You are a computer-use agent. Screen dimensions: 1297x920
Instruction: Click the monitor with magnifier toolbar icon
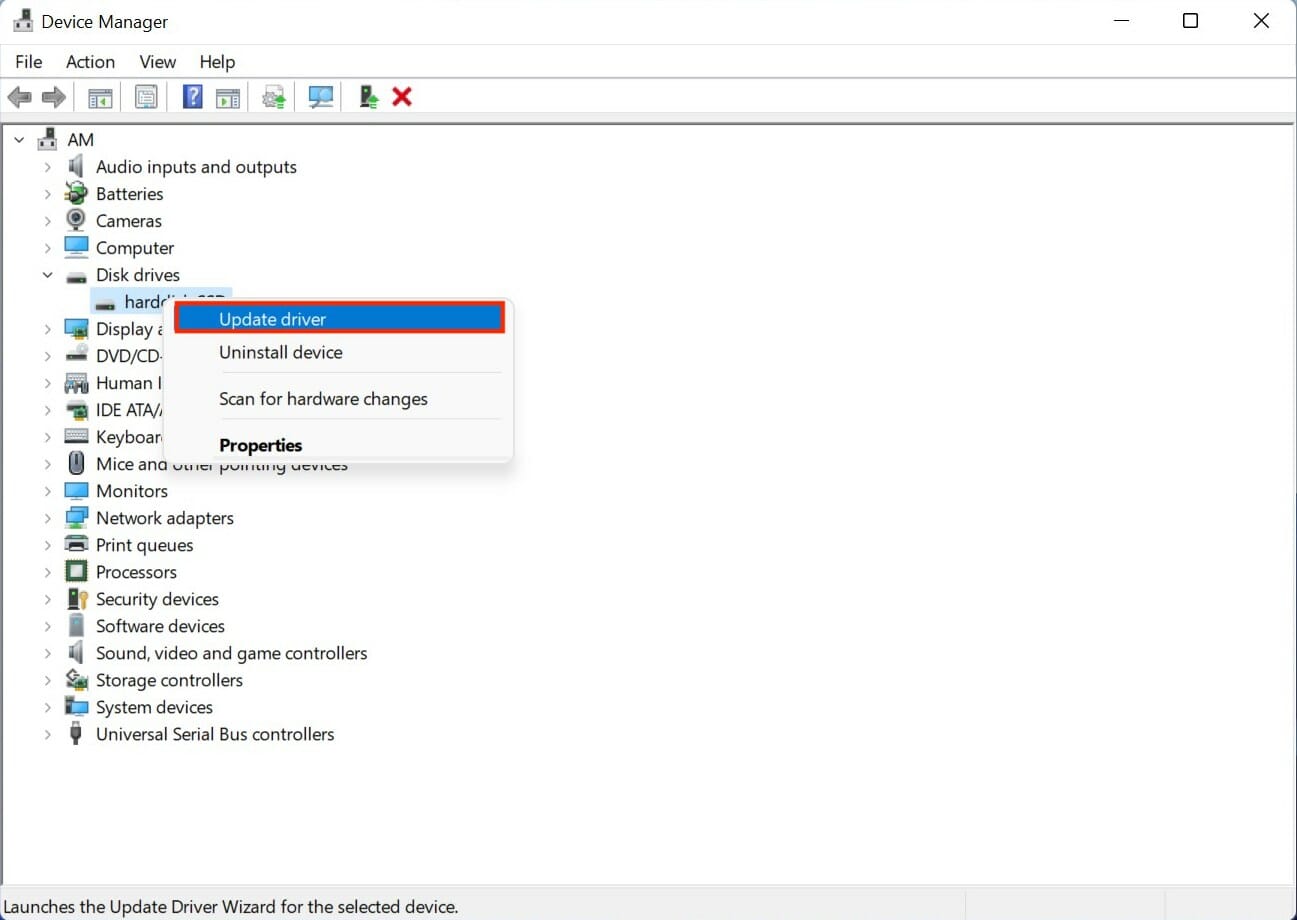point(321,97)
